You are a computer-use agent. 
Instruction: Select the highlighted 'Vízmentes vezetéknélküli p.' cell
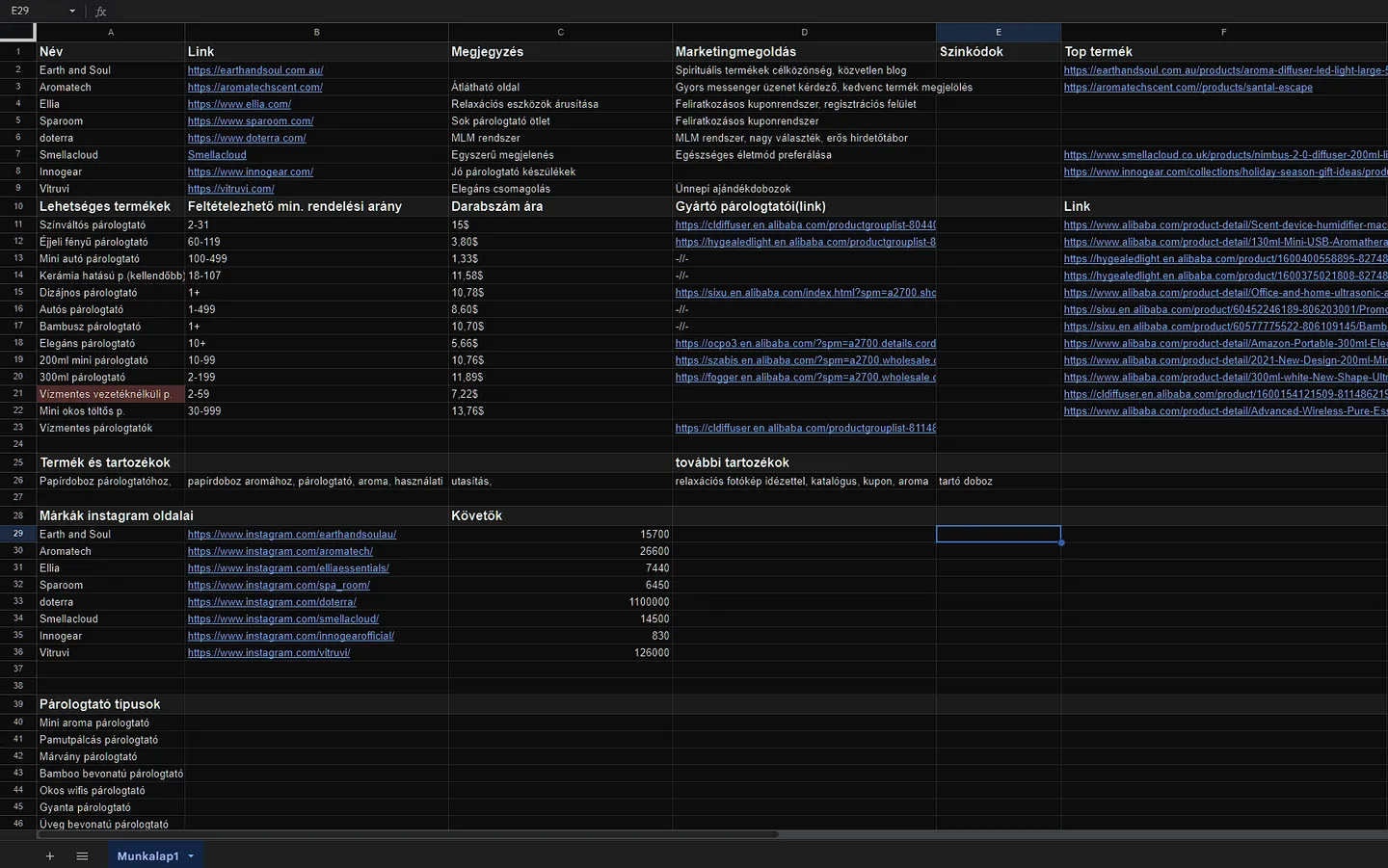point(111,394)
